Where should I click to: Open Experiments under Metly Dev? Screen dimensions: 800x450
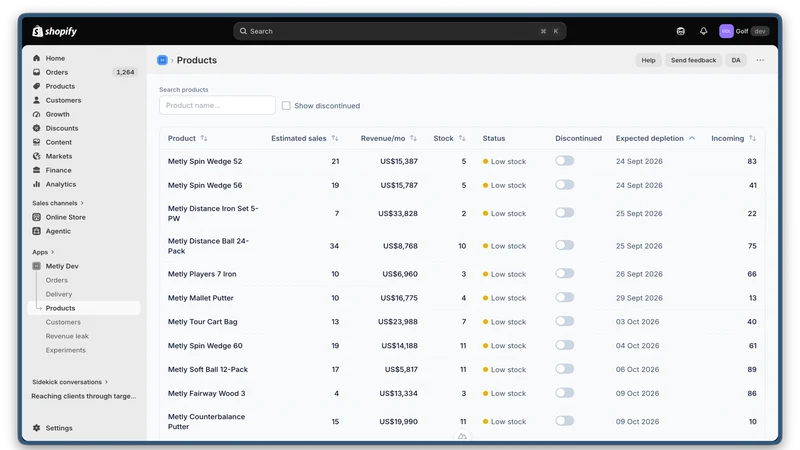point(66,350)
